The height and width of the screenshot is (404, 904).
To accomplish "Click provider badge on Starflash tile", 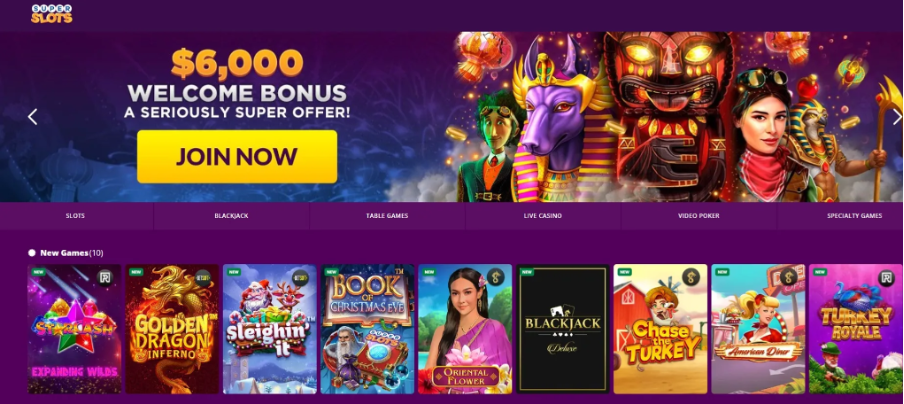I will (105, 277).
